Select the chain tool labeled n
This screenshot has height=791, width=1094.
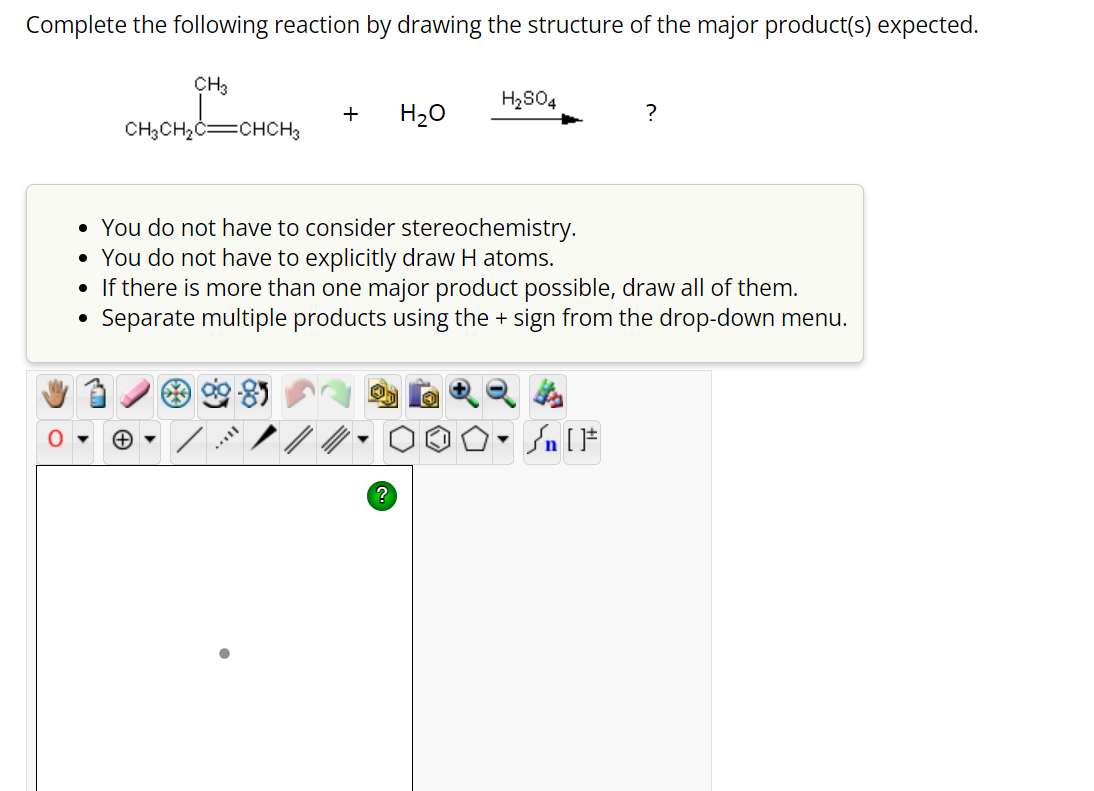pos(541,440)
